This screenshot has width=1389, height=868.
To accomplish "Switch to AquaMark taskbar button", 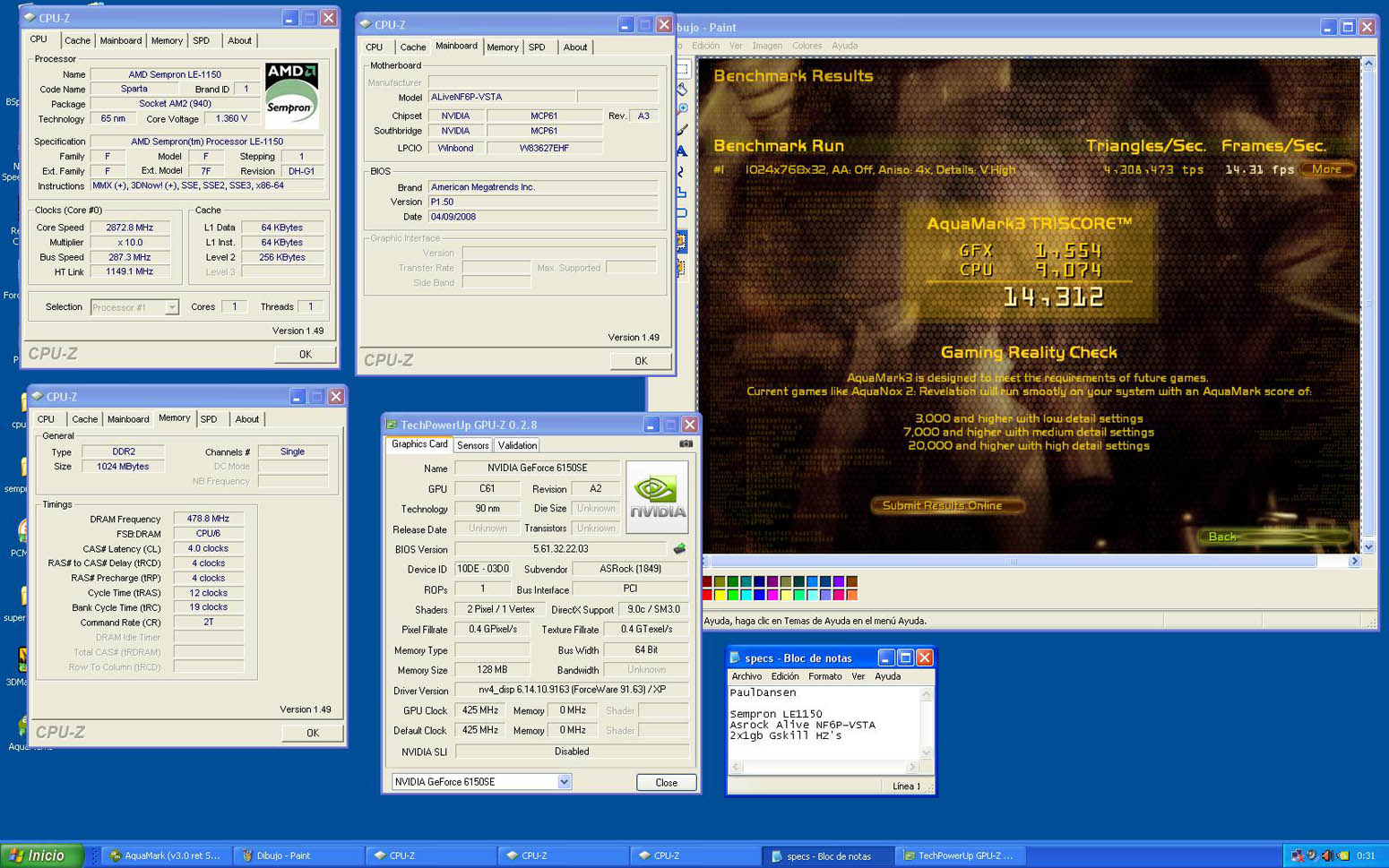I will (x=166, y=855).
